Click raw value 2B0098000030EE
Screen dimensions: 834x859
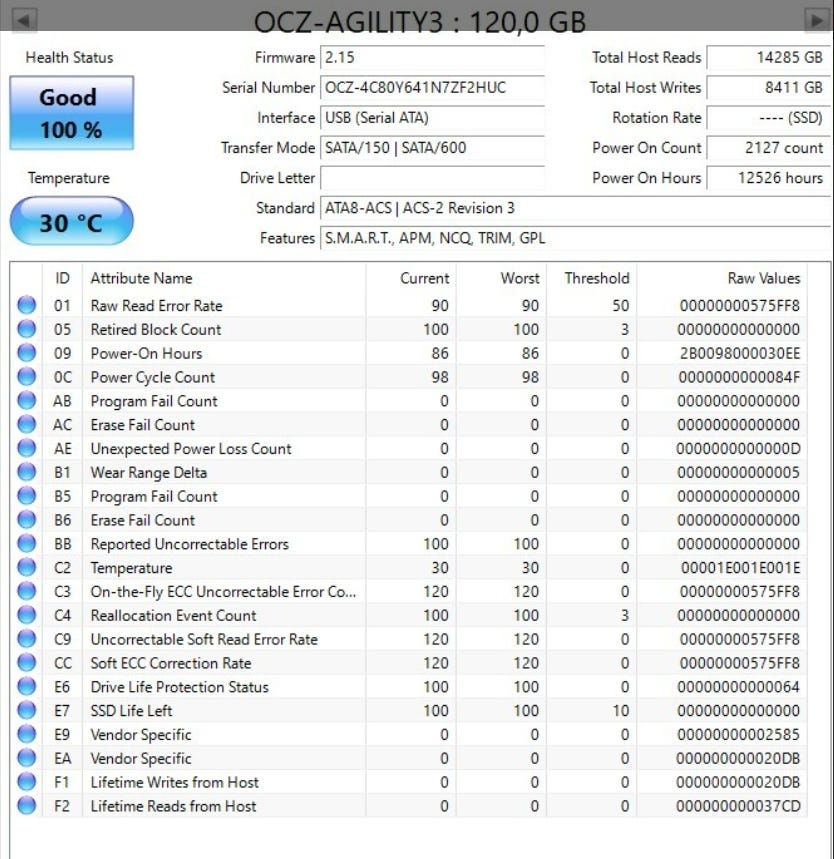click(740, 353)
